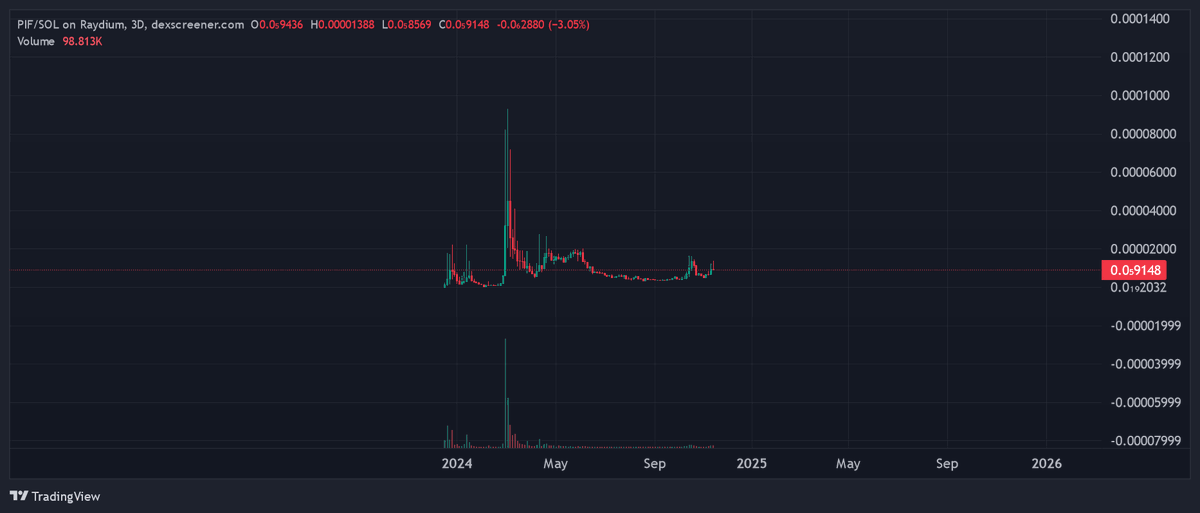Click price axis label -0.00007999
The image size is (1200, 513).
1148,441
